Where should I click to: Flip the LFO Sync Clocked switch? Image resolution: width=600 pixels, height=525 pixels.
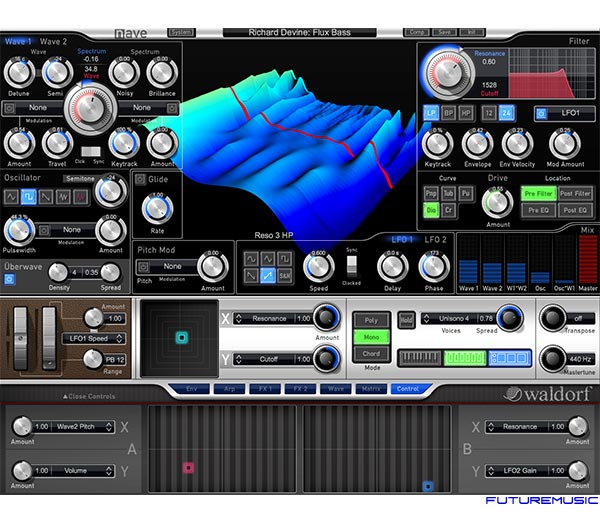[x=351, y=266]
